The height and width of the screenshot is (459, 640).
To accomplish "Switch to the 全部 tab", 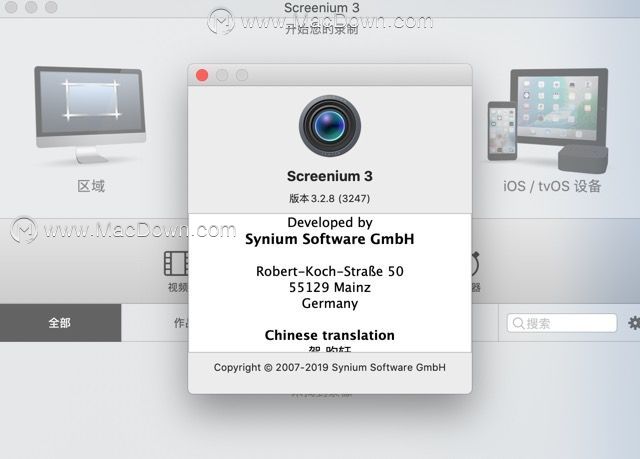I will (x=60, y=323).
